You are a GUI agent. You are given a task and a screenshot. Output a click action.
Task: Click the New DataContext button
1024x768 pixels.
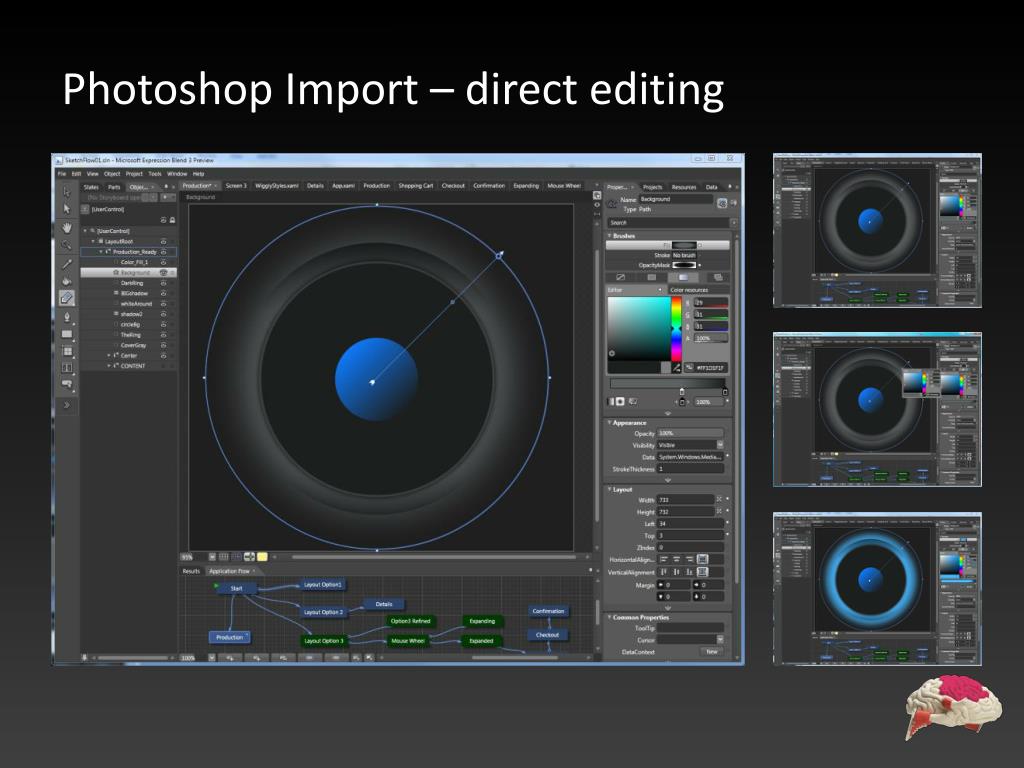click(712, 652)
